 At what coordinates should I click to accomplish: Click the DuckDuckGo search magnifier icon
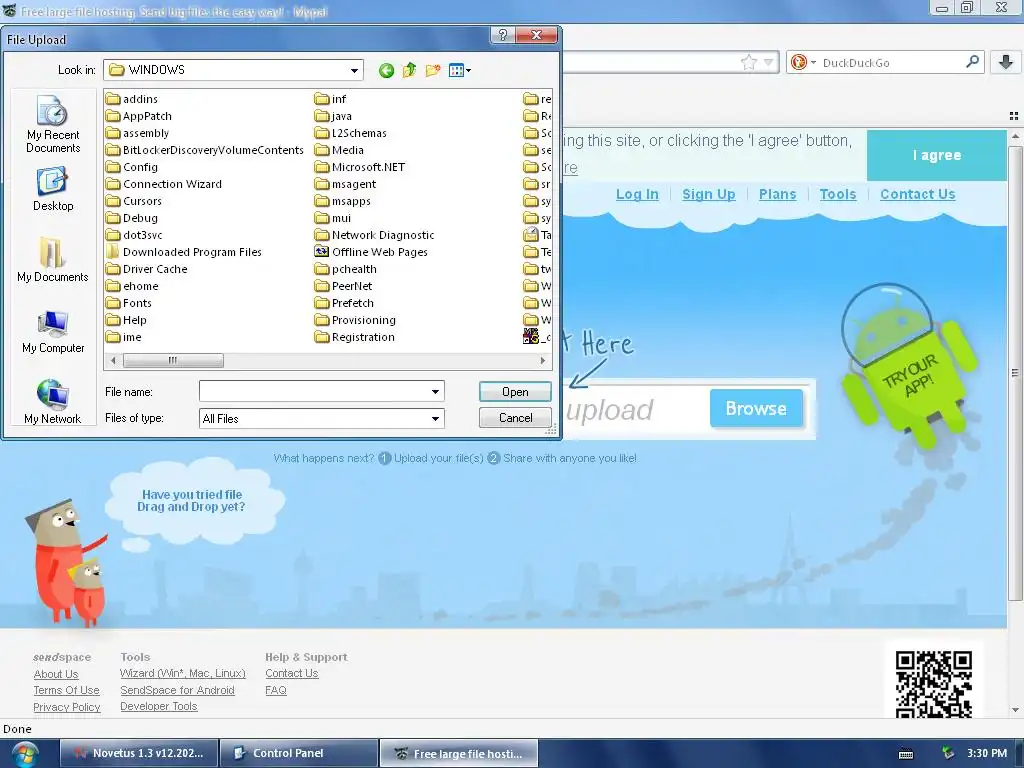pos(972,62)
